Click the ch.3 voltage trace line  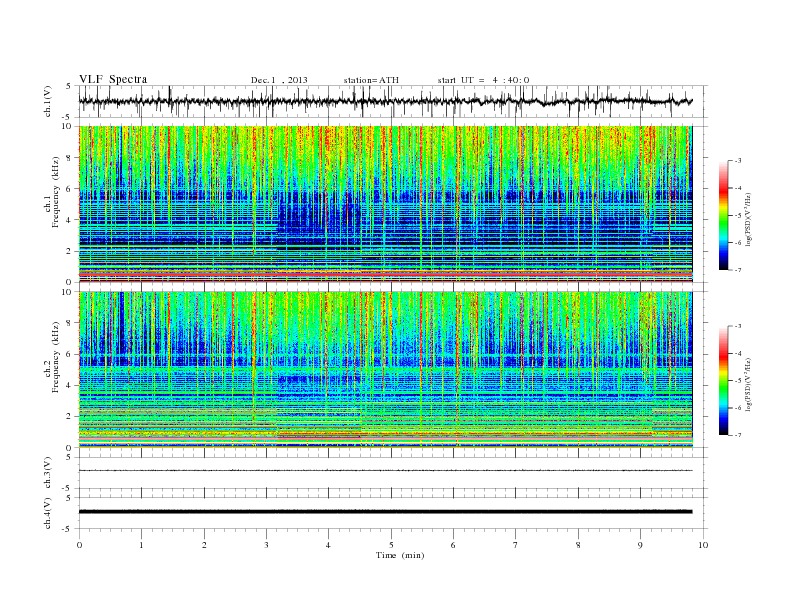tap(385, 471)
